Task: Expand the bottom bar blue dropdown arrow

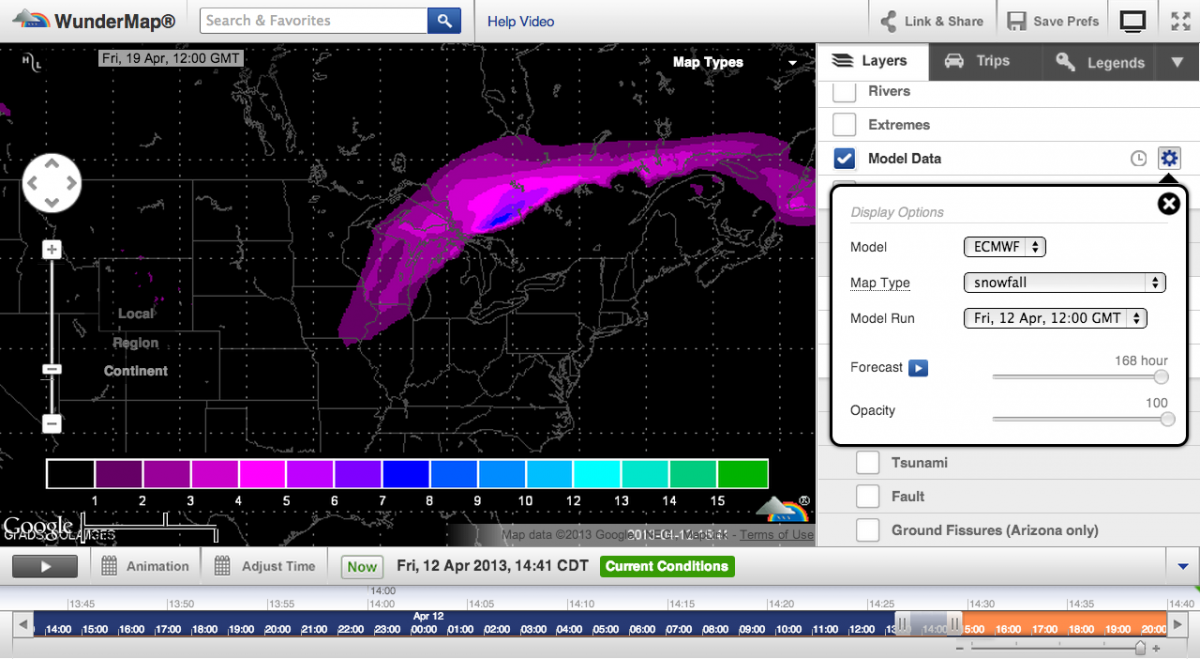Action: click(x=1182, y=566)
